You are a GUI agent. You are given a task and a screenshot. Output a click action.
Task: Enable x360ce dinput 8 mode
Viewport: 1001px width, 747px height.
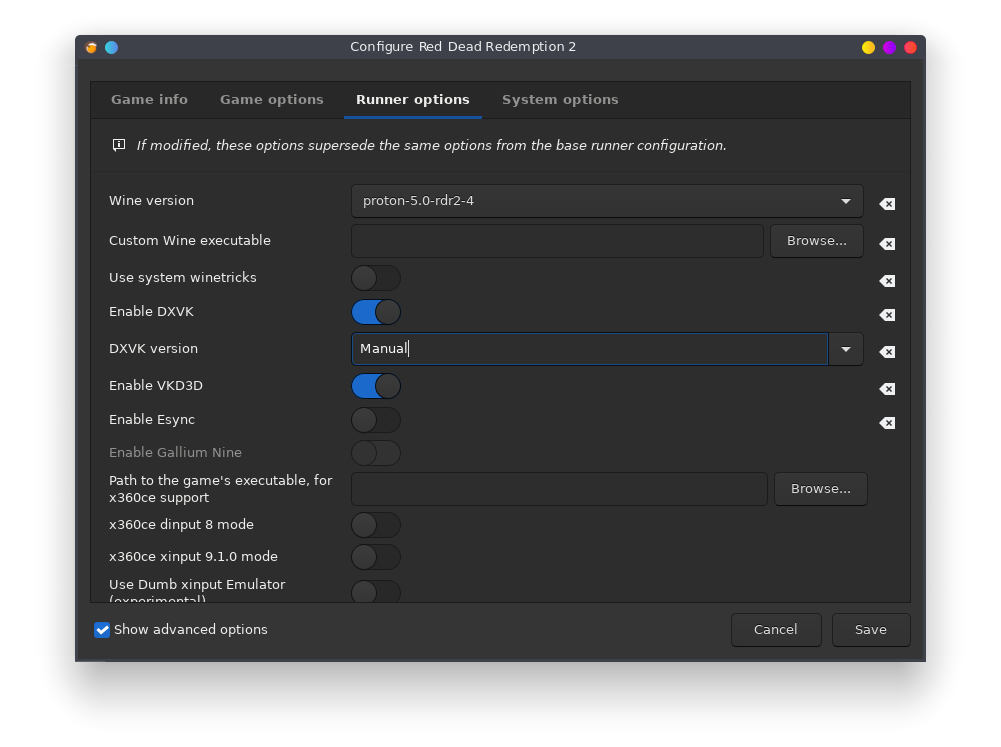pyautogui.click(x=376, y=525)
